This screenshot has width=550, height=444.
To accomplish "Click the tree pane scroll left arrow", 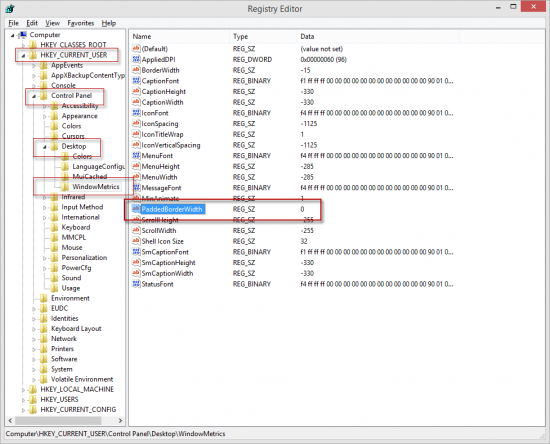I will pos(10,420).
